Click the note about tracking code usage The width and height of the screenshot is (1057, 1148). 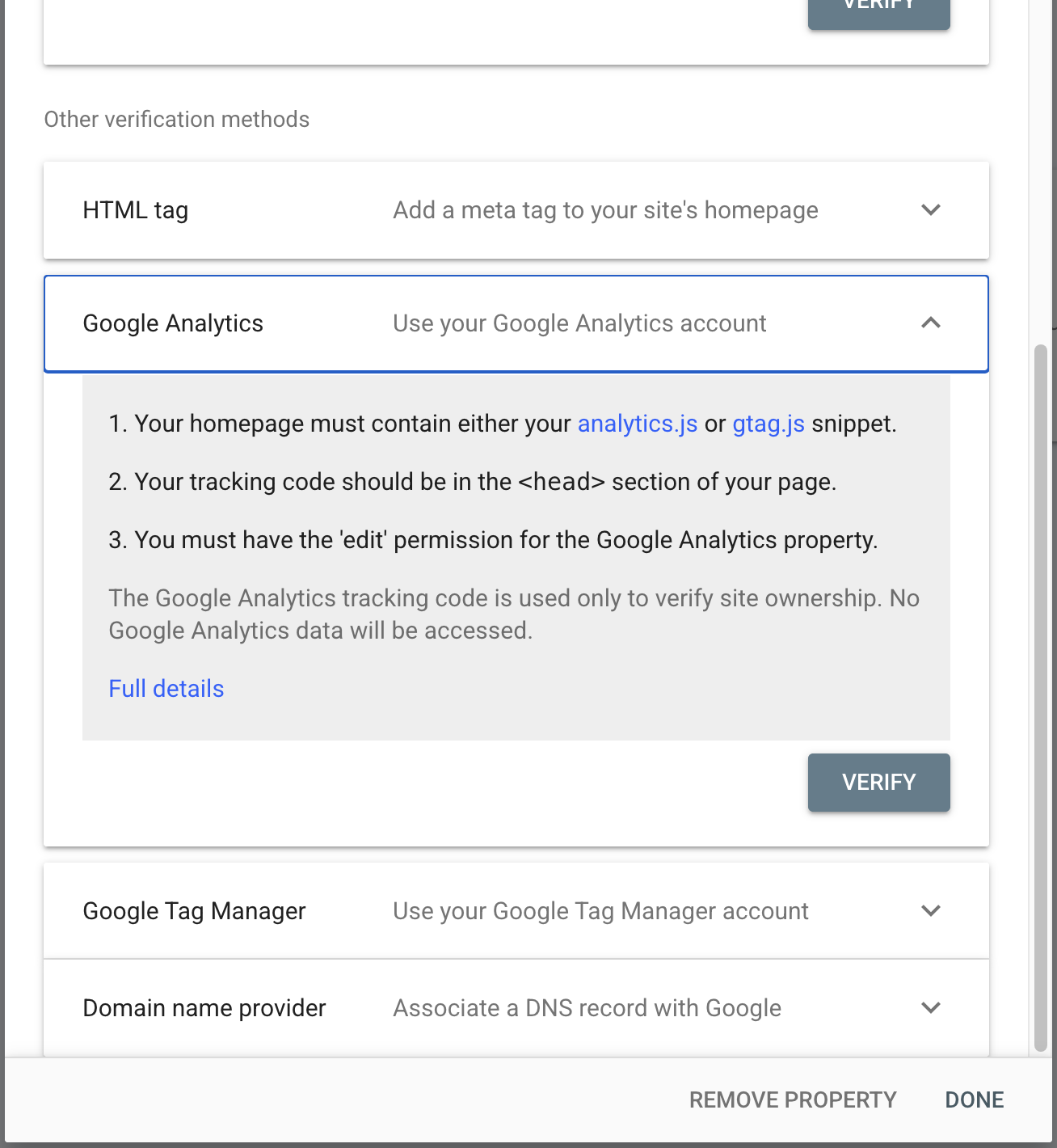coord(514,614)
